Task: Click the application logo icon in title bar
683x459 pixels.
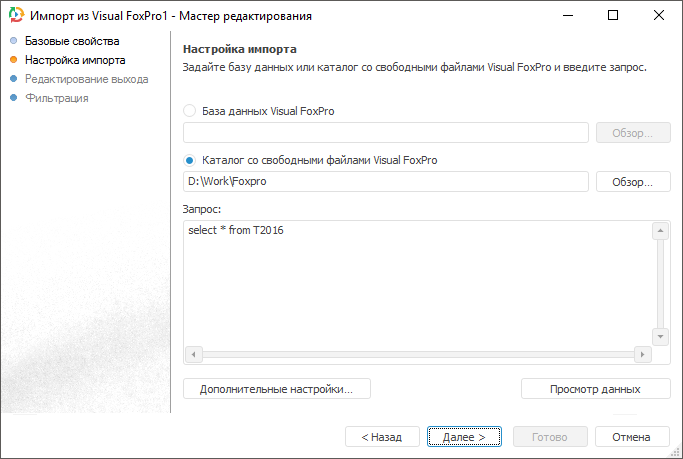Action: [x=15, y=16]
